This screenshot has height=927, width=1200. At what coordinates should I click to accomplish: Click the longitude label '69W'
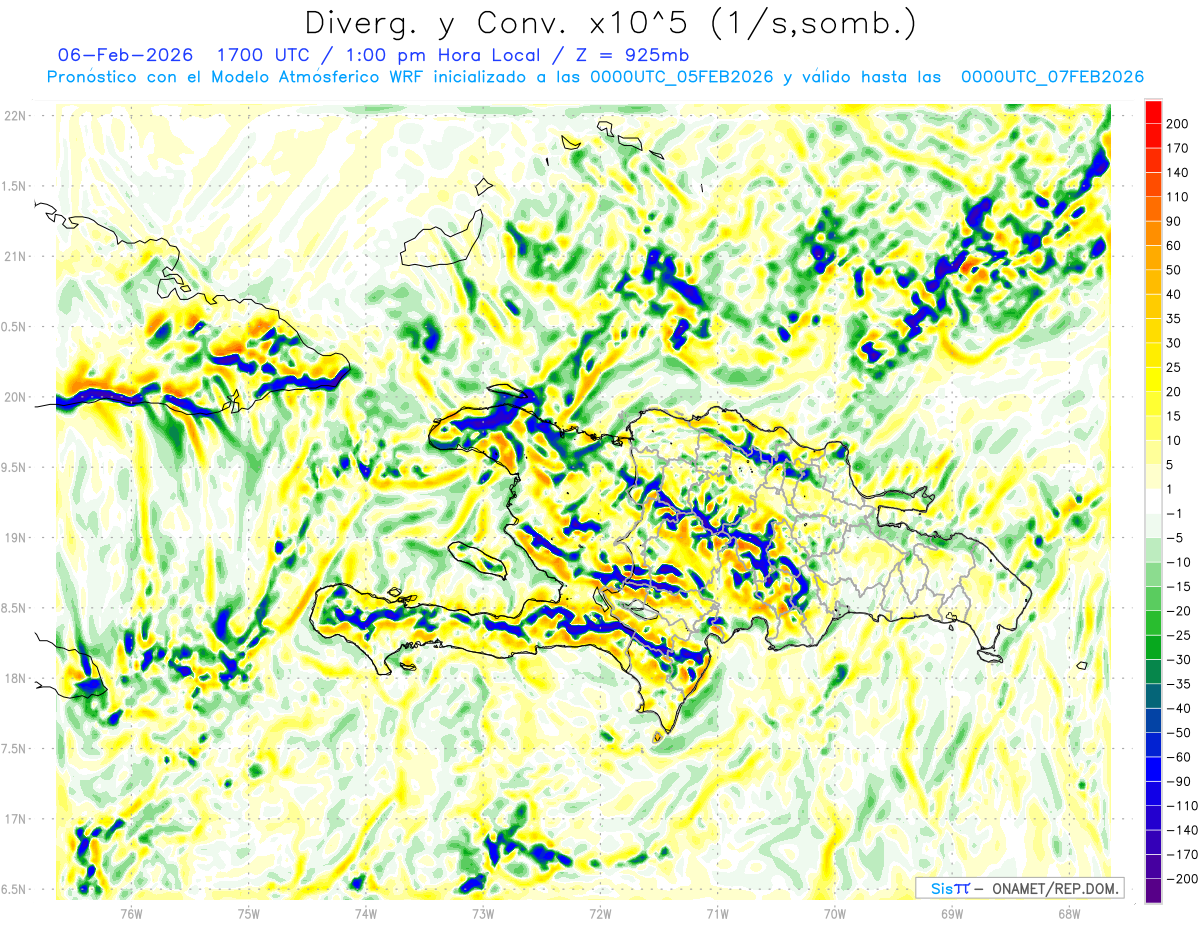[952, 913]
